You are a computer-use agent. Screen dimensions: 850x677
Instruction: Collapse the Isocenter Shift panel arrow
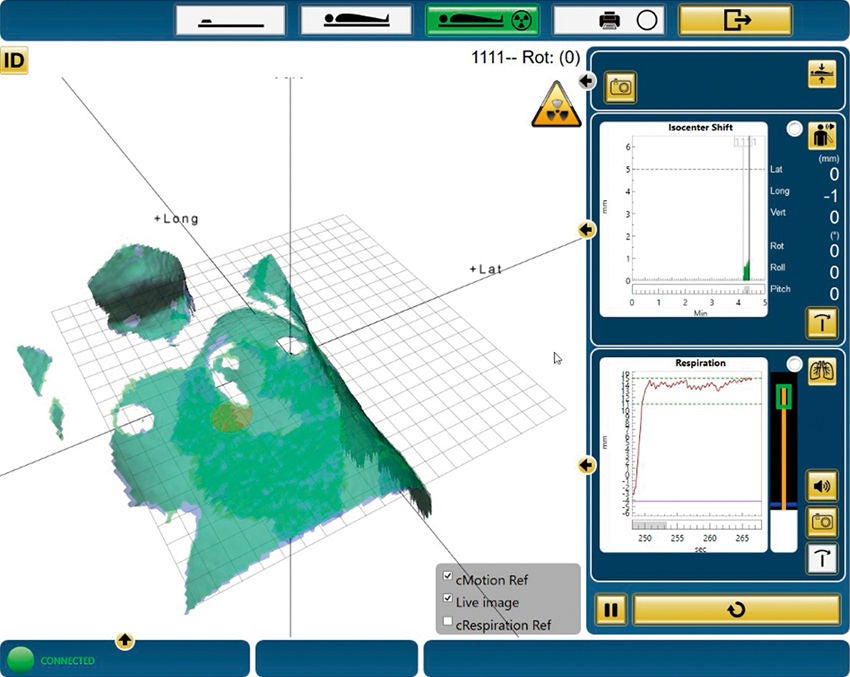(x=587, y=230)
